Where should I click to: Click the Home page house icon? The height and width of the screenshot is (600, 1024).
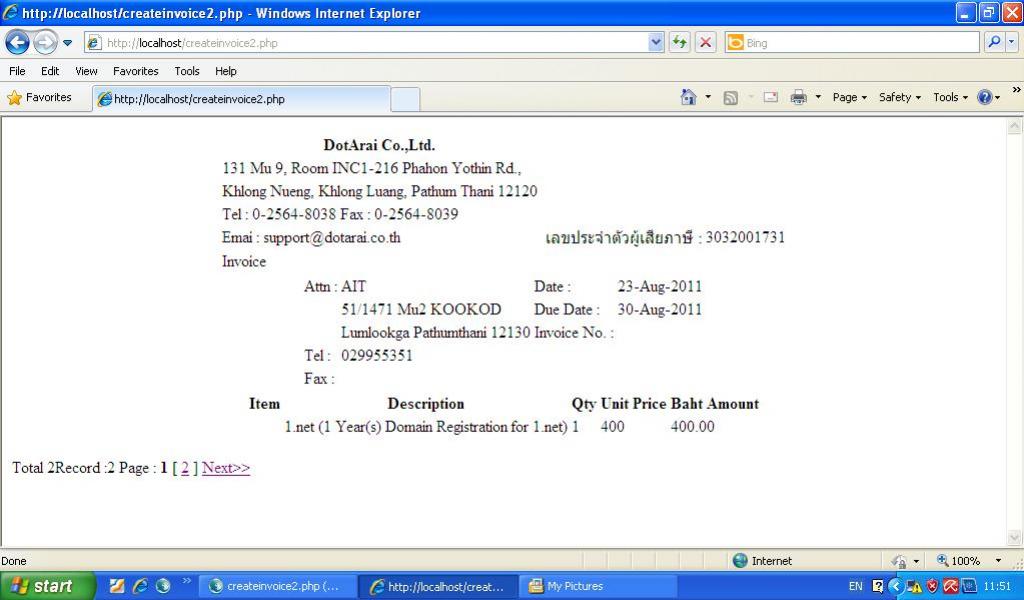pyautogui.click(x=688, y=97)
